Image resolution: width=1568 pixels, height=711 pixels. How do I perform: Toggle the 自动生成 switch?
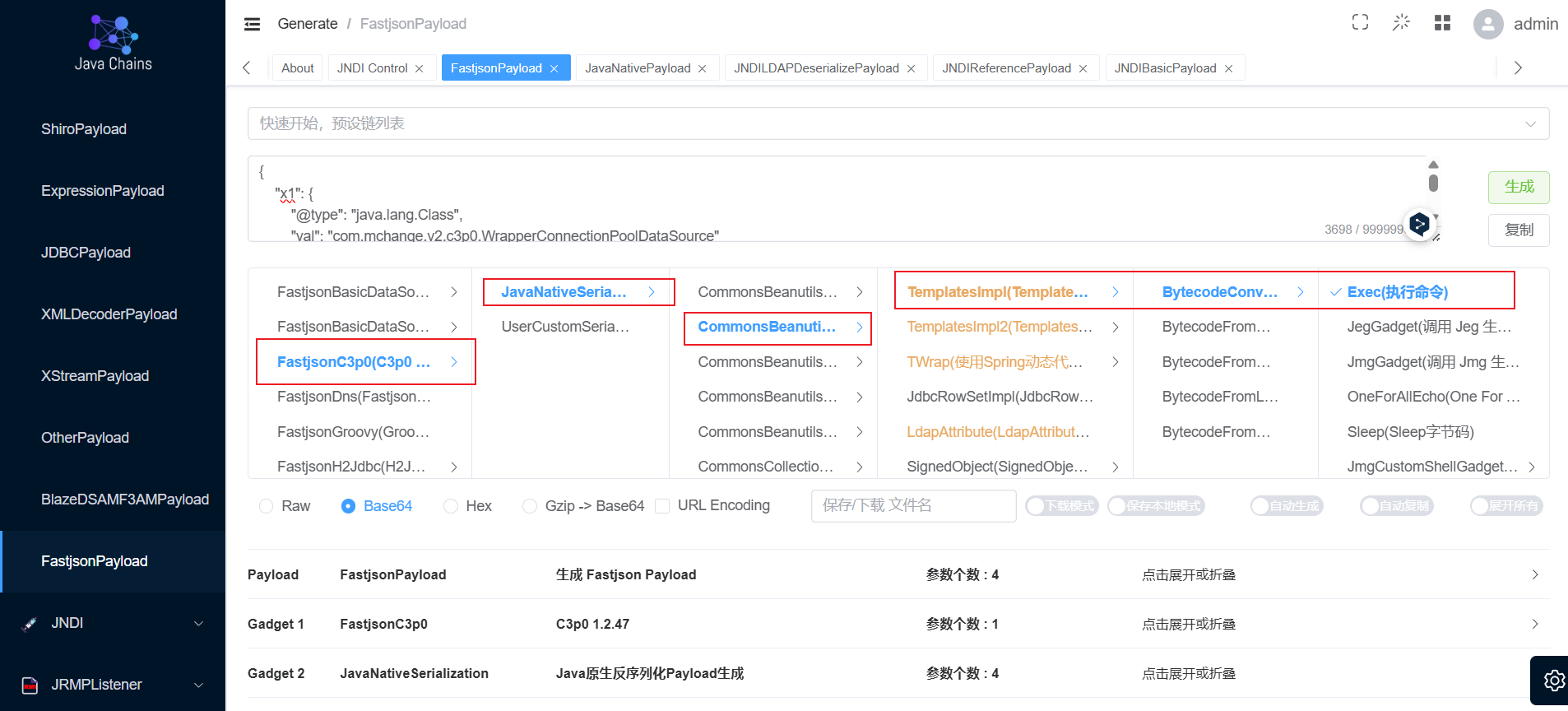point(1287,506)
